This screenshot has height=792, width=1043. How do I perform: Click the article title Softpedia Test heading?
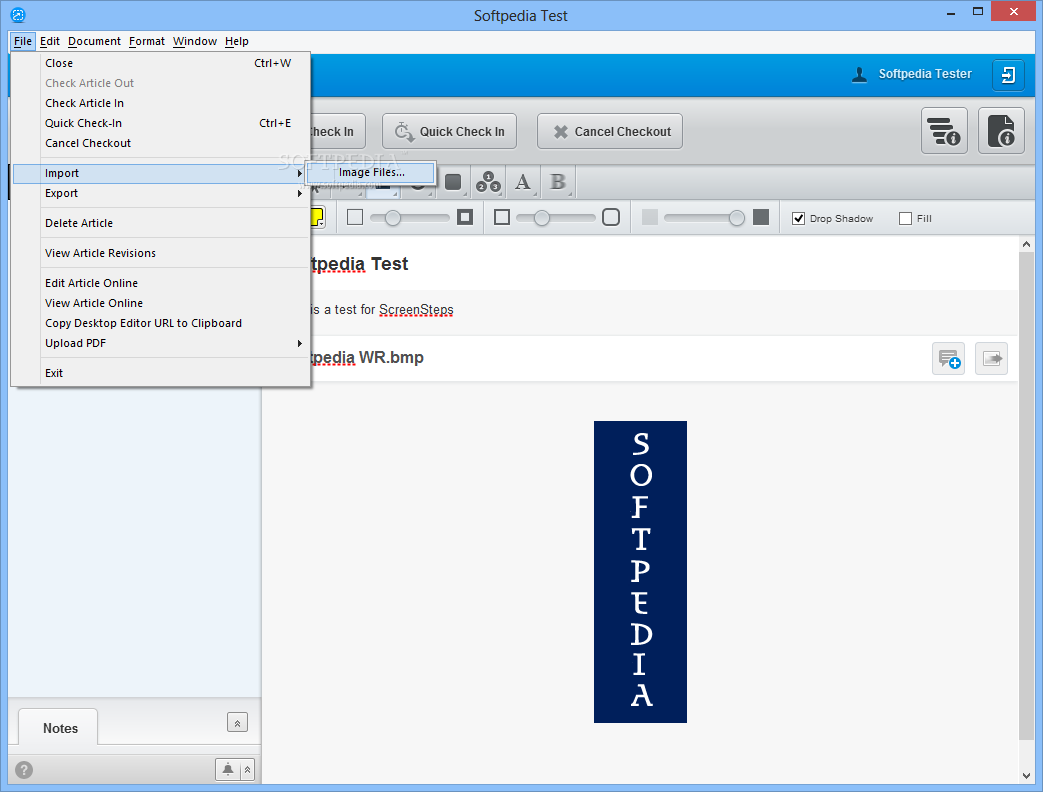pos(359,264)
